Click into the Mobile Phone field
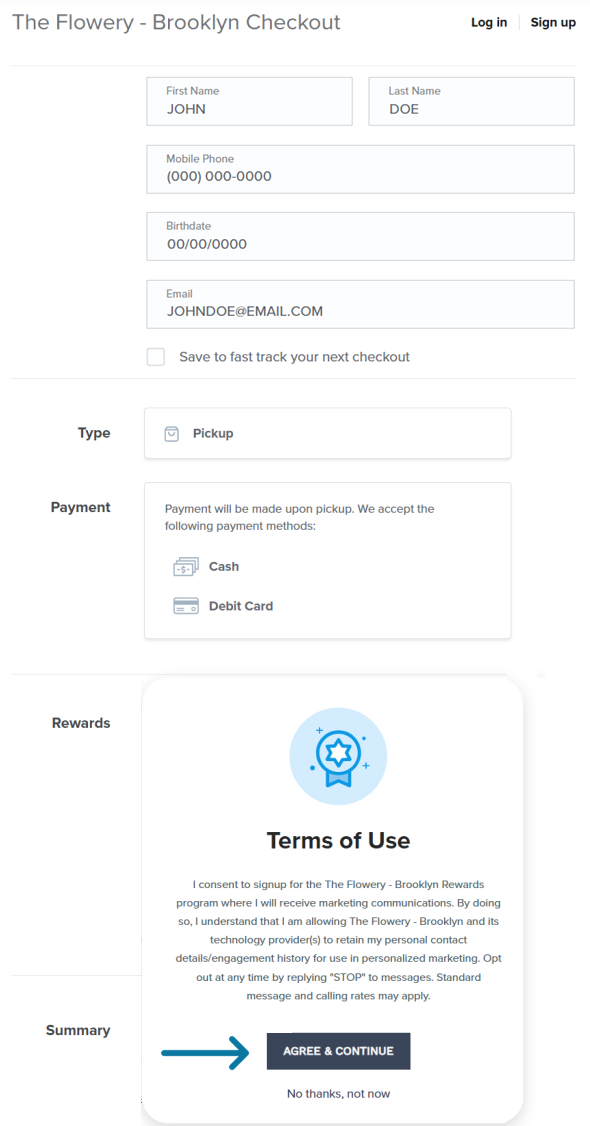The image size is (590, 1126). [360, 169]
